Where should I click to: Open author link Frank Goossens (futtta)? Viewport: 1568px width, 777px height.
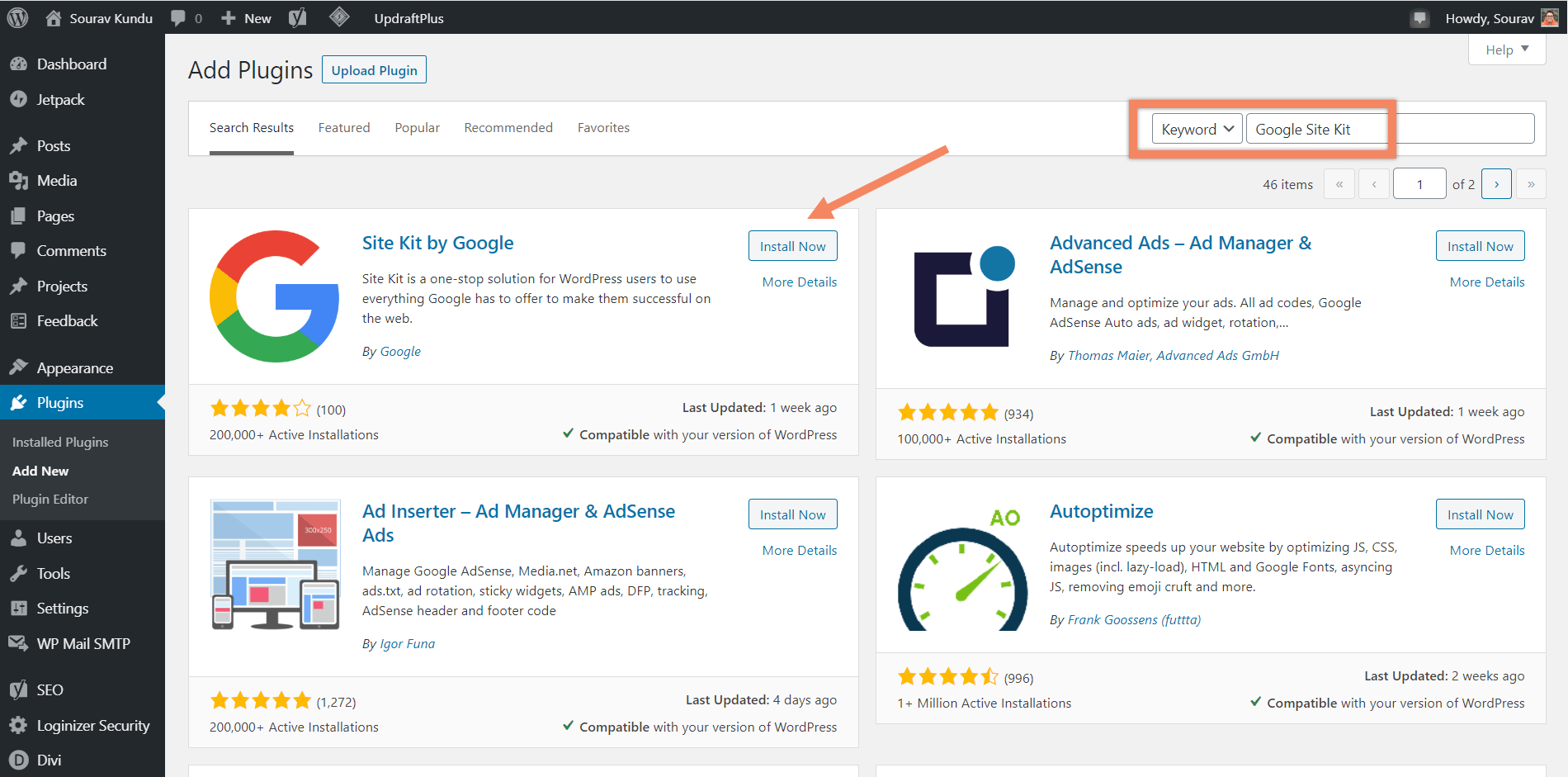click(1134, 619)
